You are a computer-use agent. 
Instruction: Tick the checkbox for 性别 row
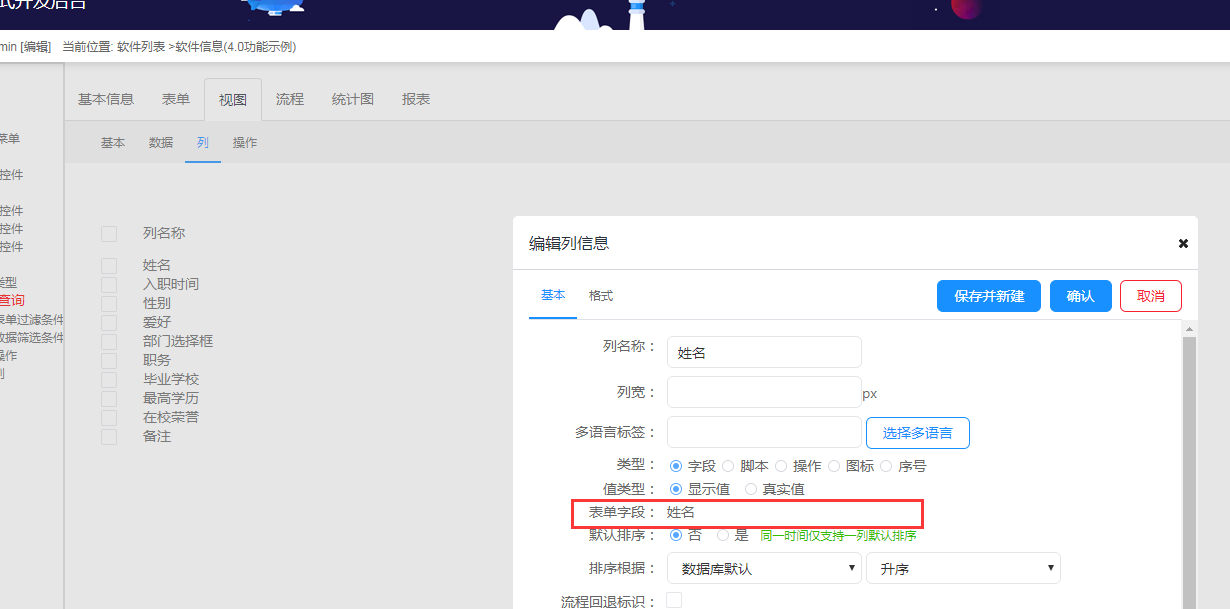click(x=109, y=303)
